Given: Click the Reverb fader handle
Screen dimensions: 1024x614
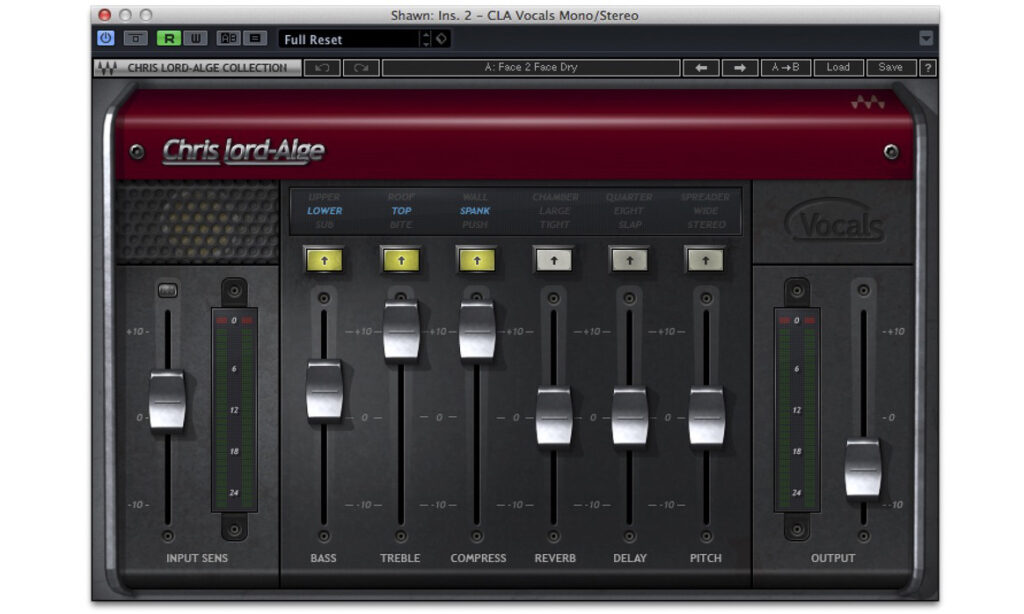Looking at the screenshot, I should click(x=554, y=416).
